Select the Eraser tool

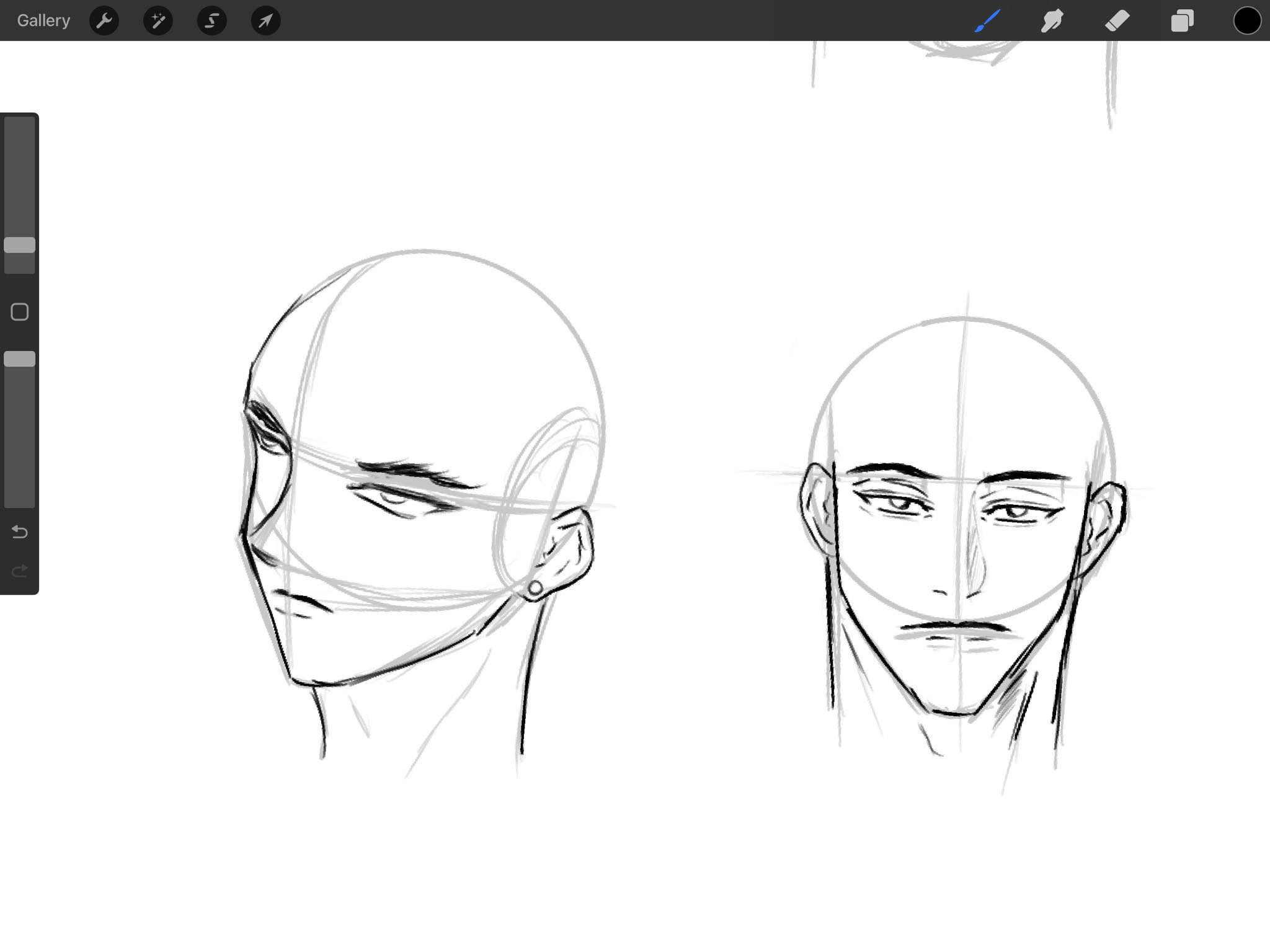(x=1117, y=20)
